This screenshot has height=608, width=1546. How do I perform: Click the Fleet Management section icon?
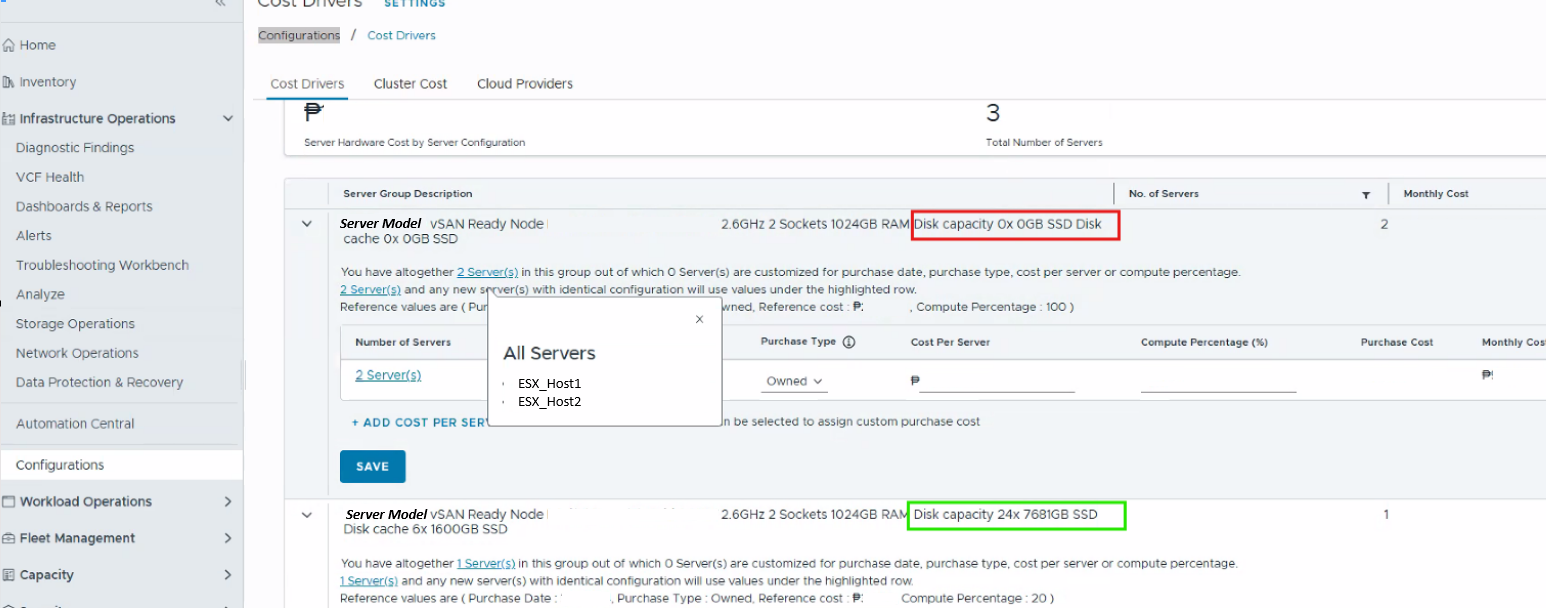point(9,538)
